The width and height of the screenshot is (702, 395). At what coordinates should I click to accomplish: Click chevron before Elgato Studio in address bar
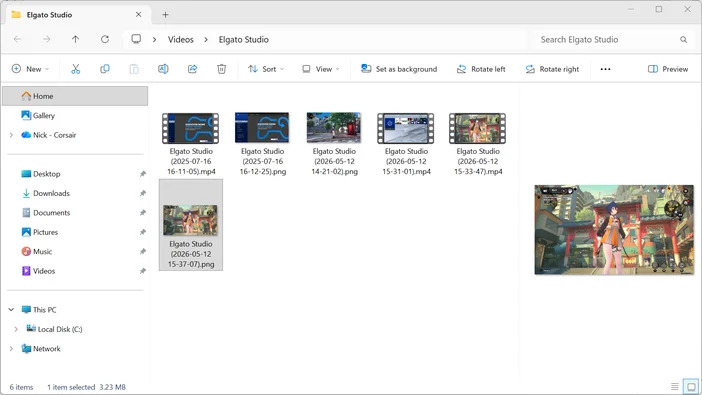coord(206,39)
